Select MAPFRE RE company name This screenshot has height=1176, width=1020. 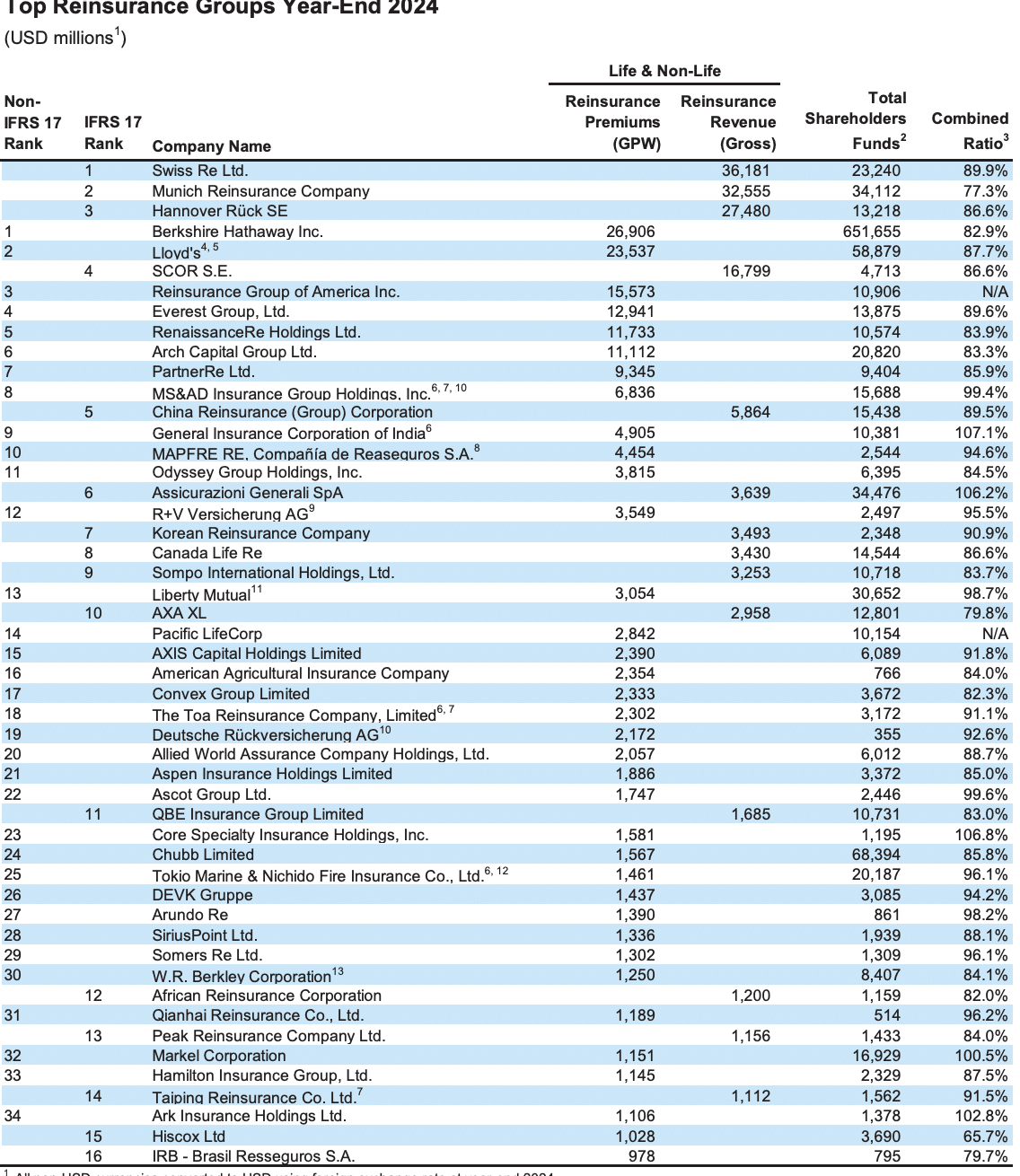click(x=312, y=453)
